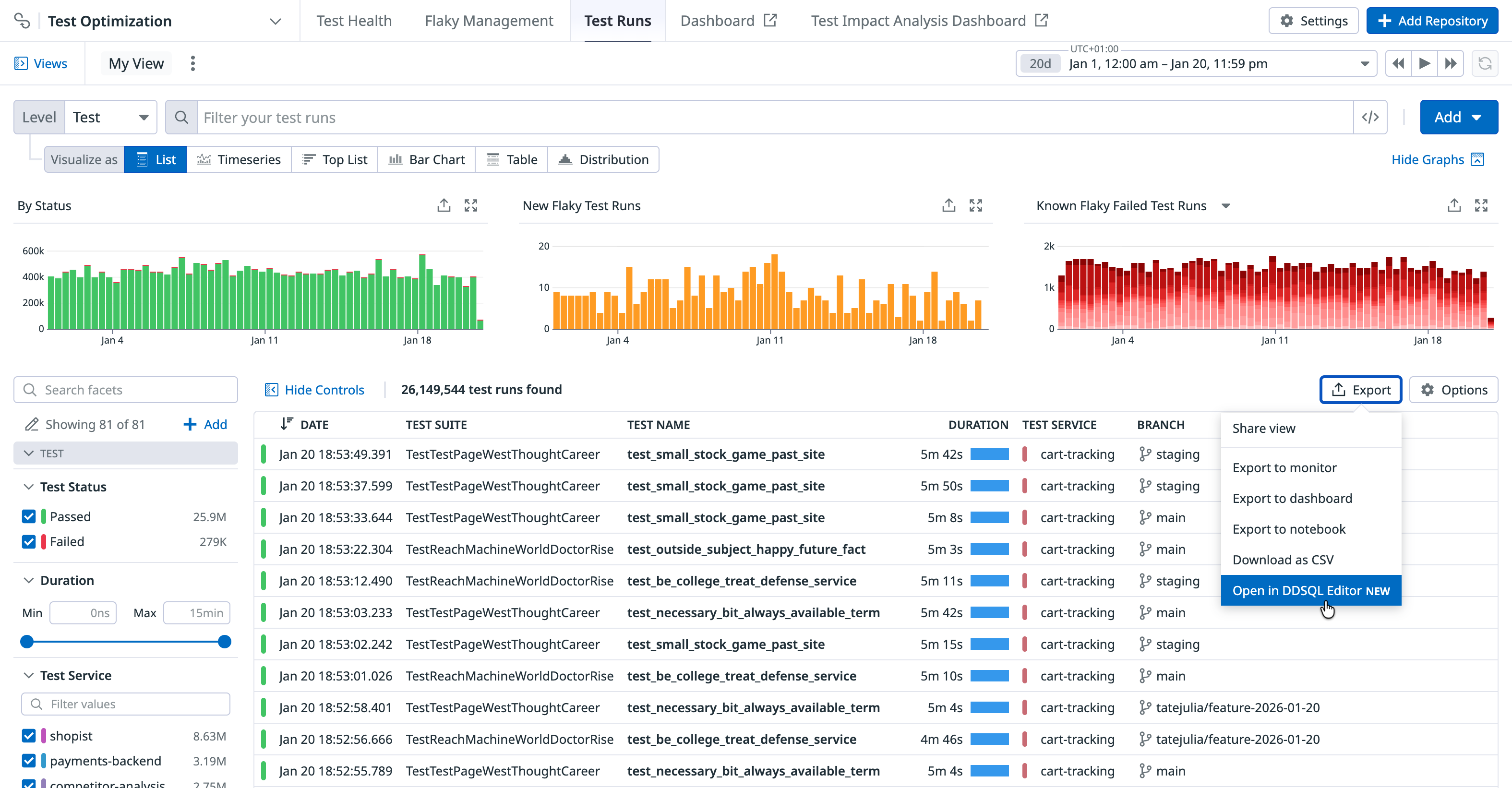The image size is (1512, 788).
Task: Click the Add Repository button
Action: tap(1431, 21)
